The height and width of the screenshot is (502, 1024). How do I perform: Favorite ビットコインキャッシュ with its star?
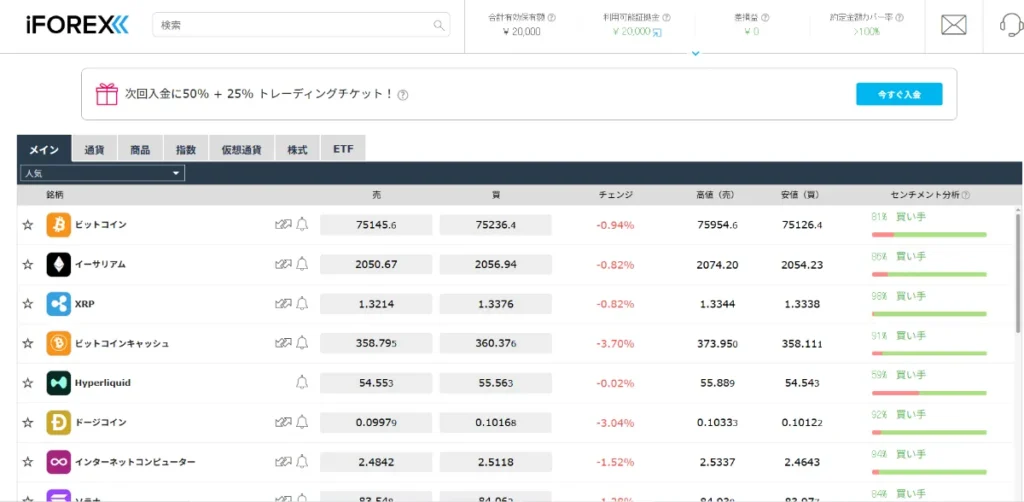(x=27, y=343)
